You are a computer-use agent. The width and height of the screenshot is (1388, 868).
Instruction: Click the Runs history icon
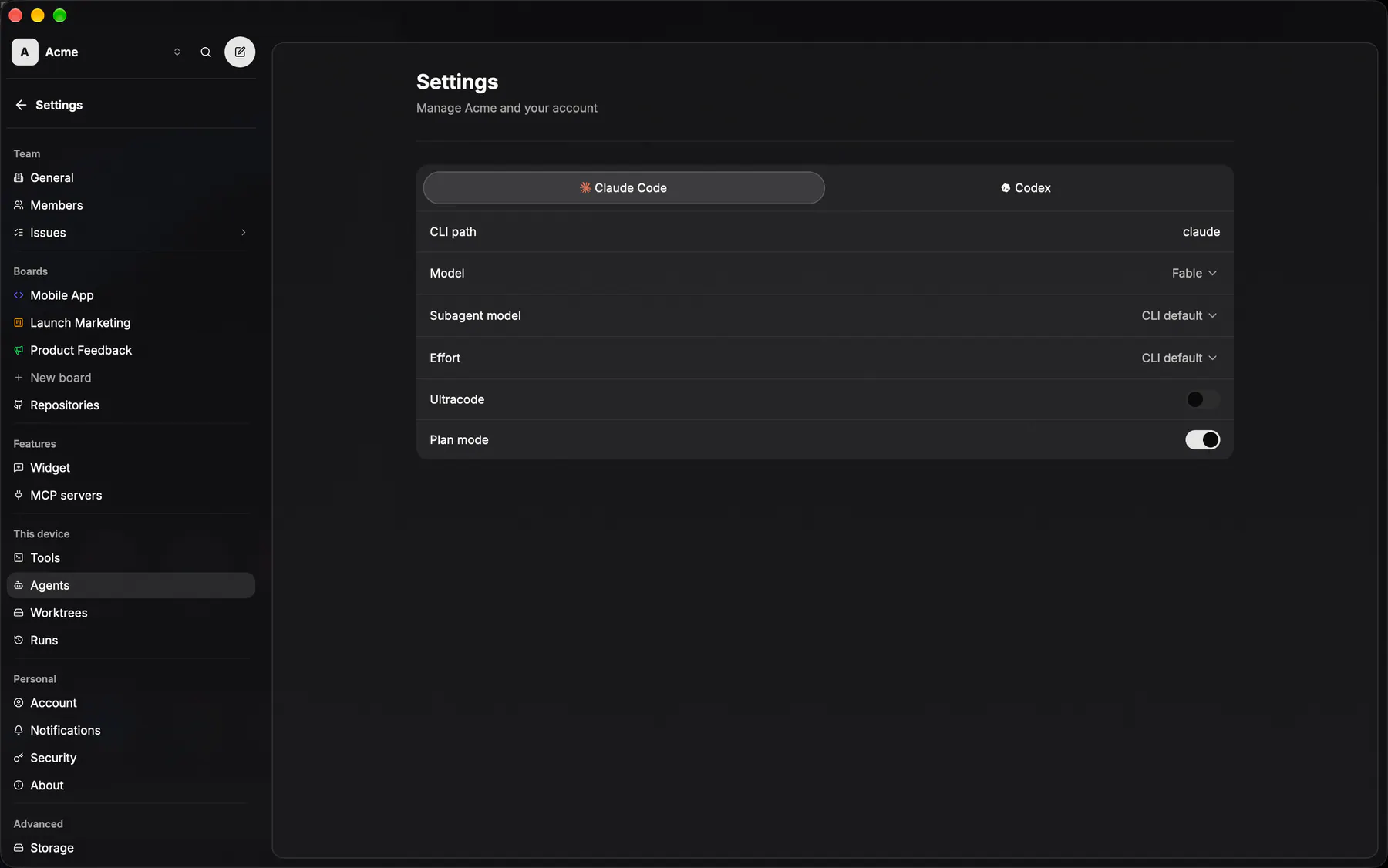pyautogui.click(x=19, y=641)
